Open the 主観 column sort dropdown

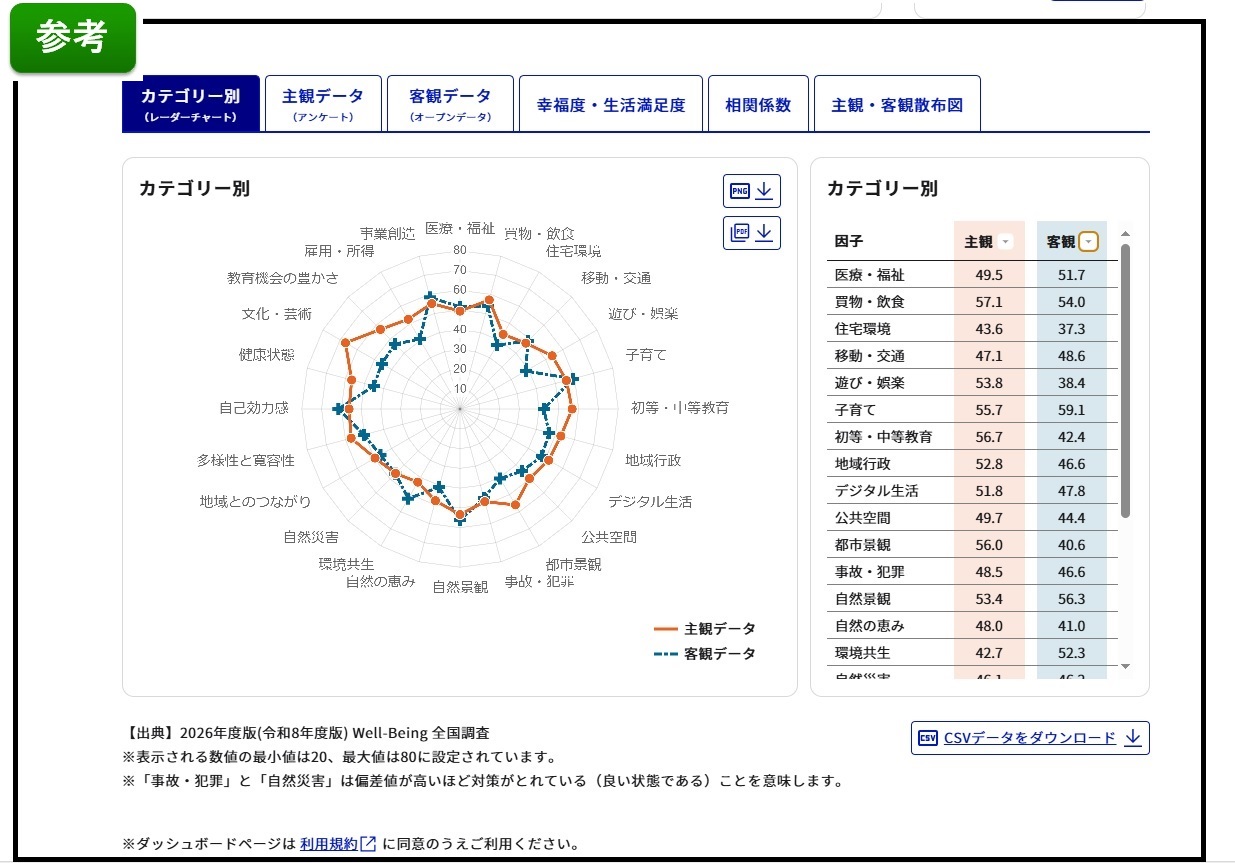[x=1006, y=242]
